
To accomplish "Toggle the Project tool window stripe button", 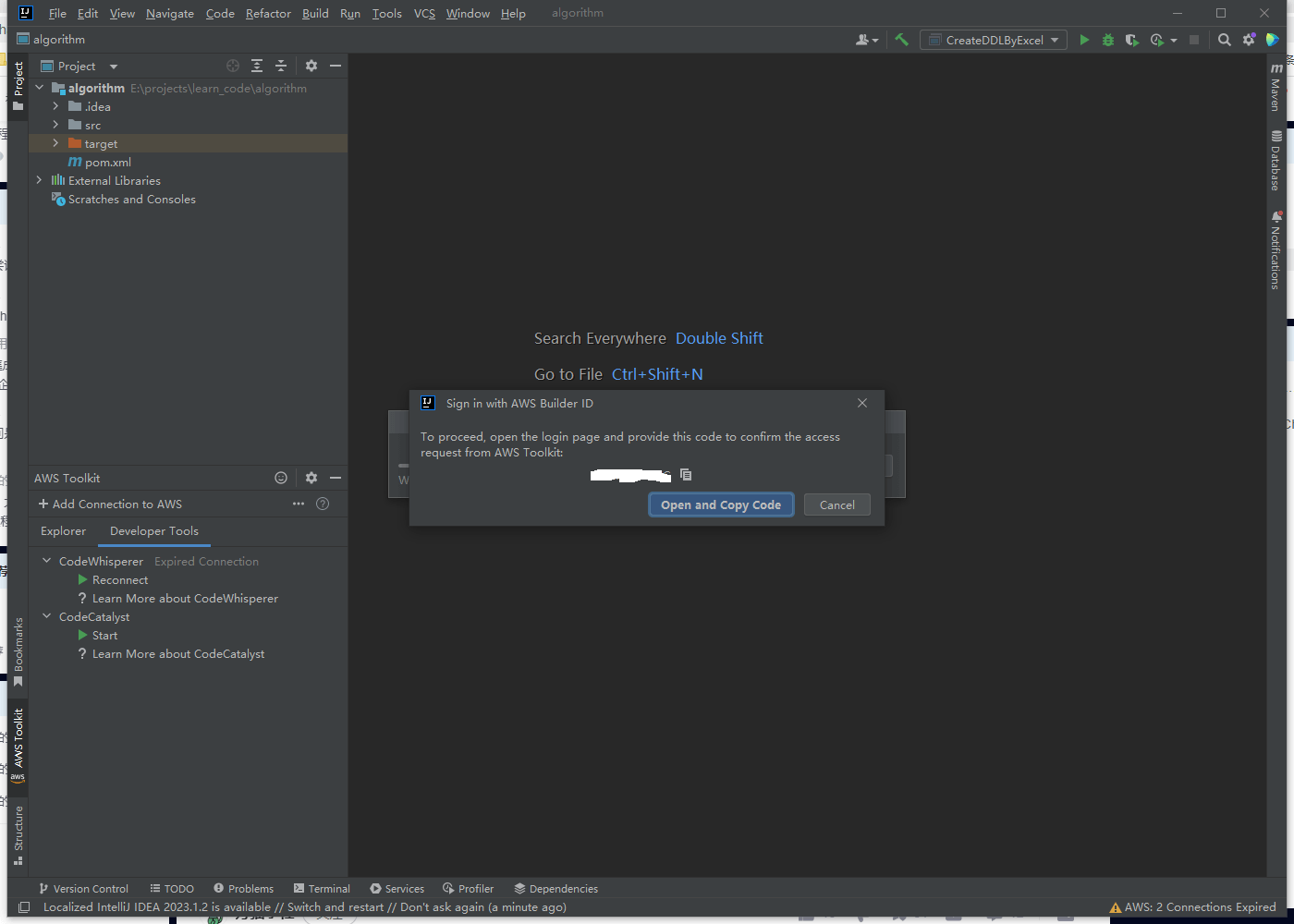I will coord(18,86).
